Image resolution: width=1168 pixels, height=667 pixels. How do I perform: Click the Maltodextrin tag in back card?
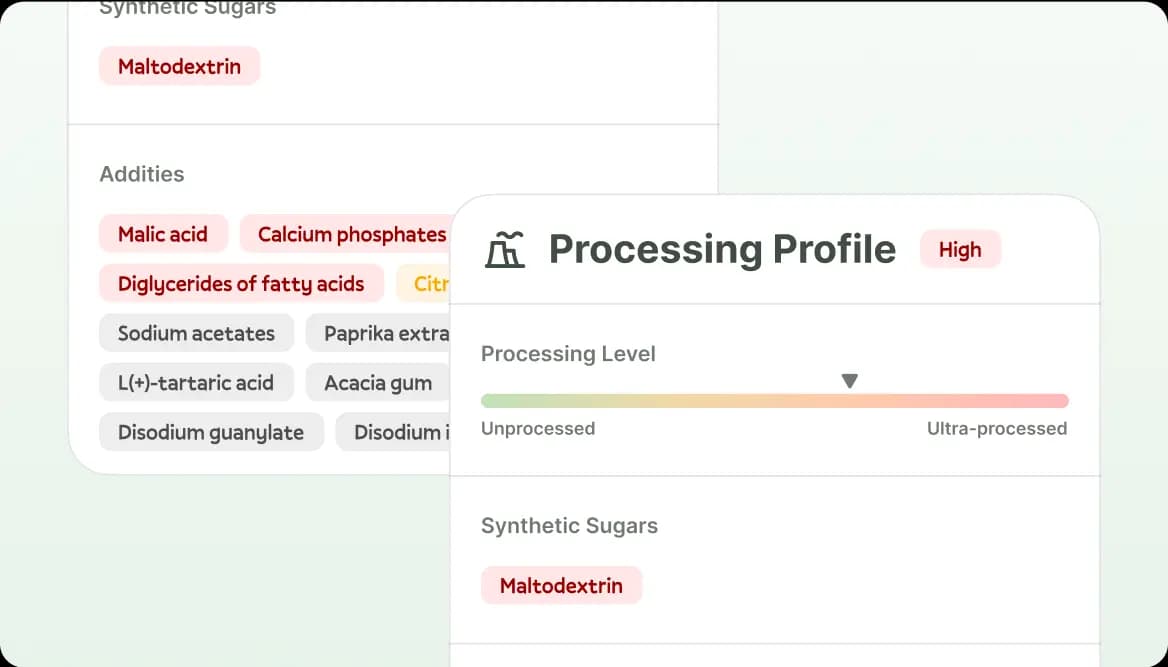179,67
